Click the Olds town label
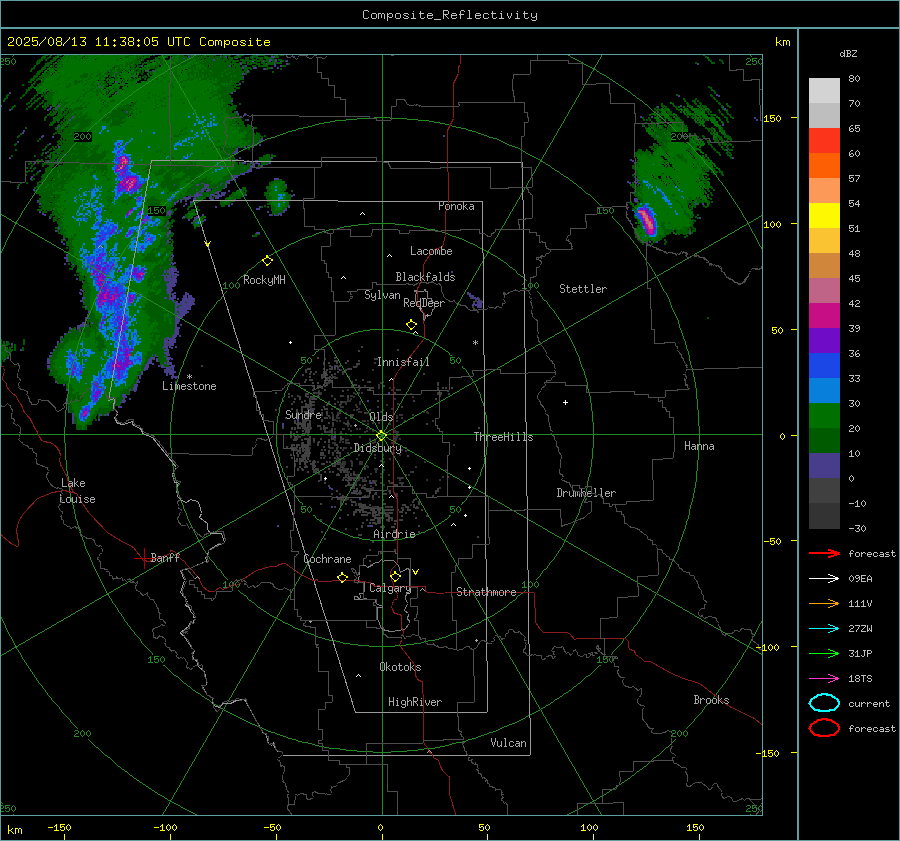This screenshot has width=900, height=841. coord(381,417)
